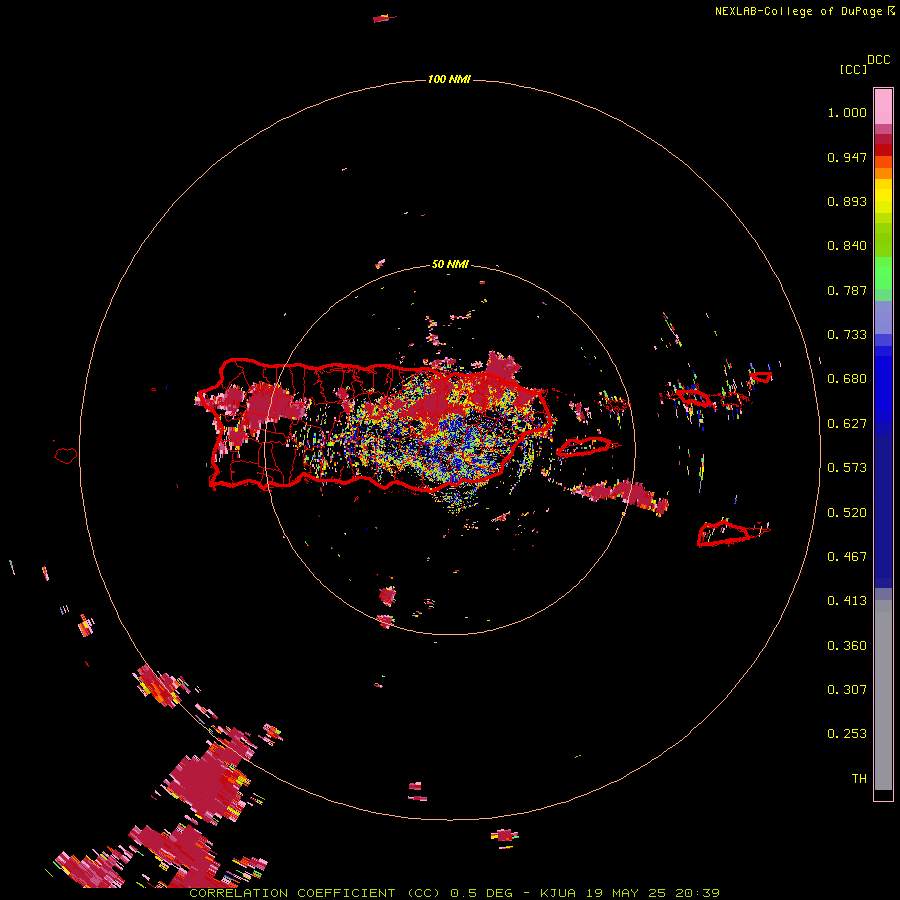Click the 0.253 scale value
The image size is (900, 900).
click(x=847, y=734)
